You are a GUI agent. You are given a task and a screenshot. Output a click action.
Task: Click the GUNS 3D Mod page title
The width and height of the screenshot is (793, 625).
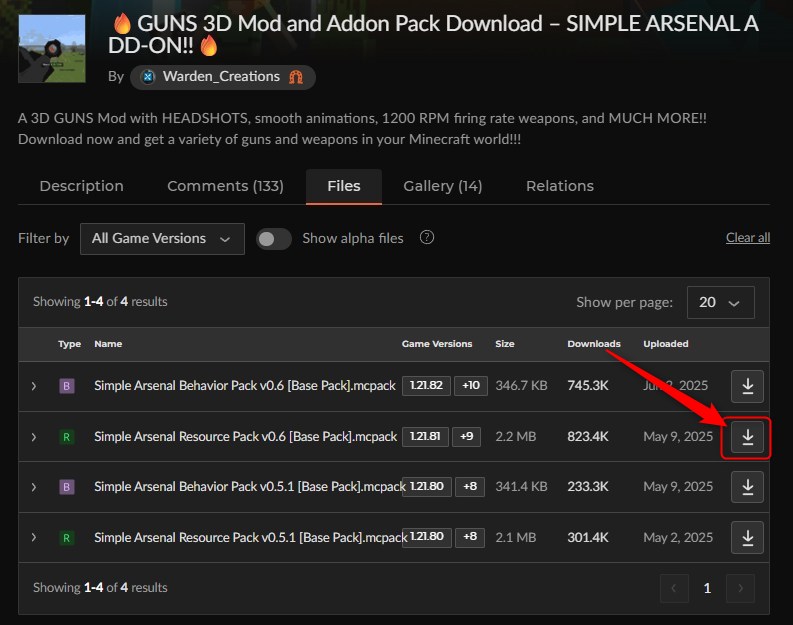tap(434, 34)
